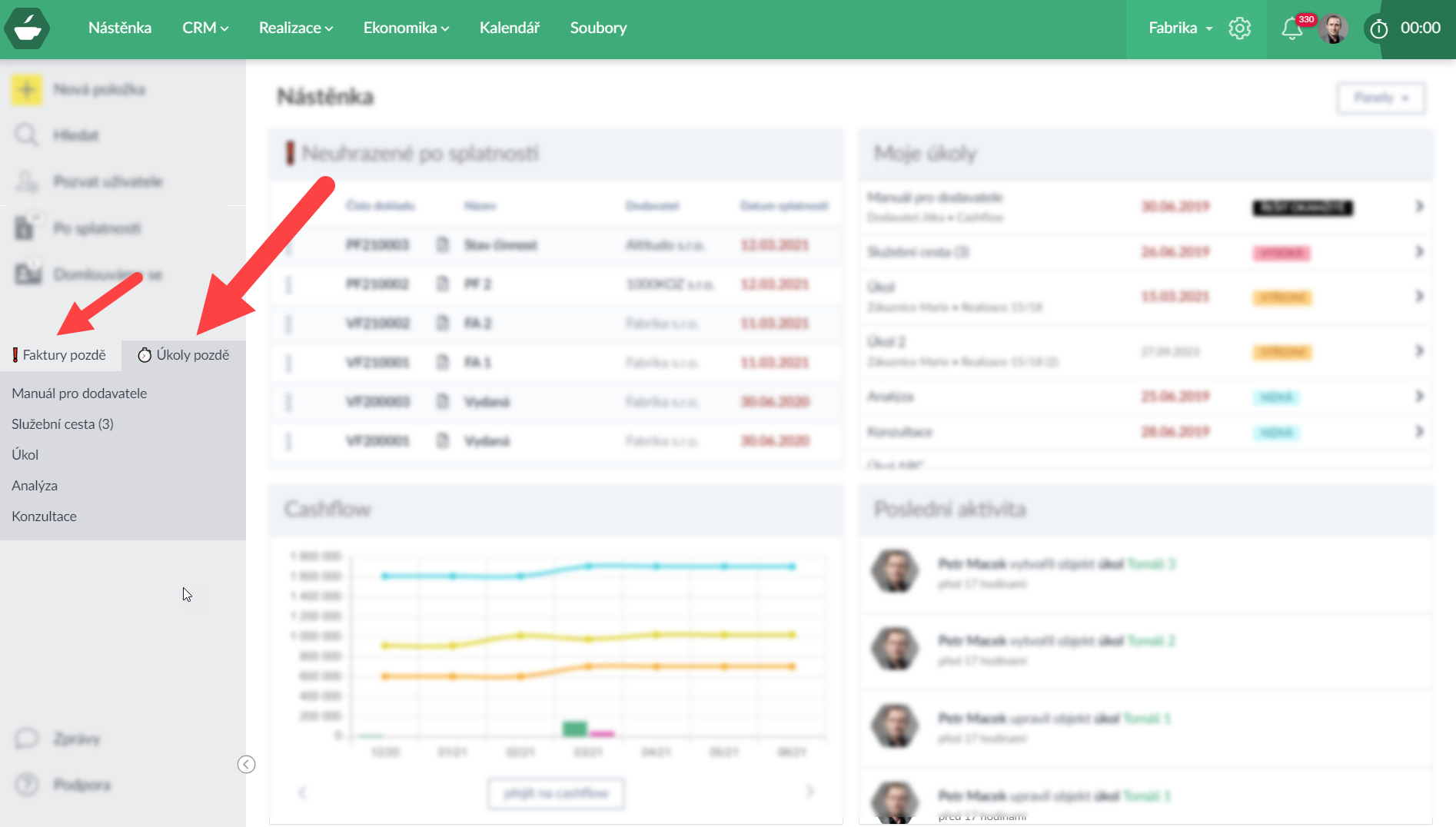Open notifications bell with 330 badge

[1292, 28]
